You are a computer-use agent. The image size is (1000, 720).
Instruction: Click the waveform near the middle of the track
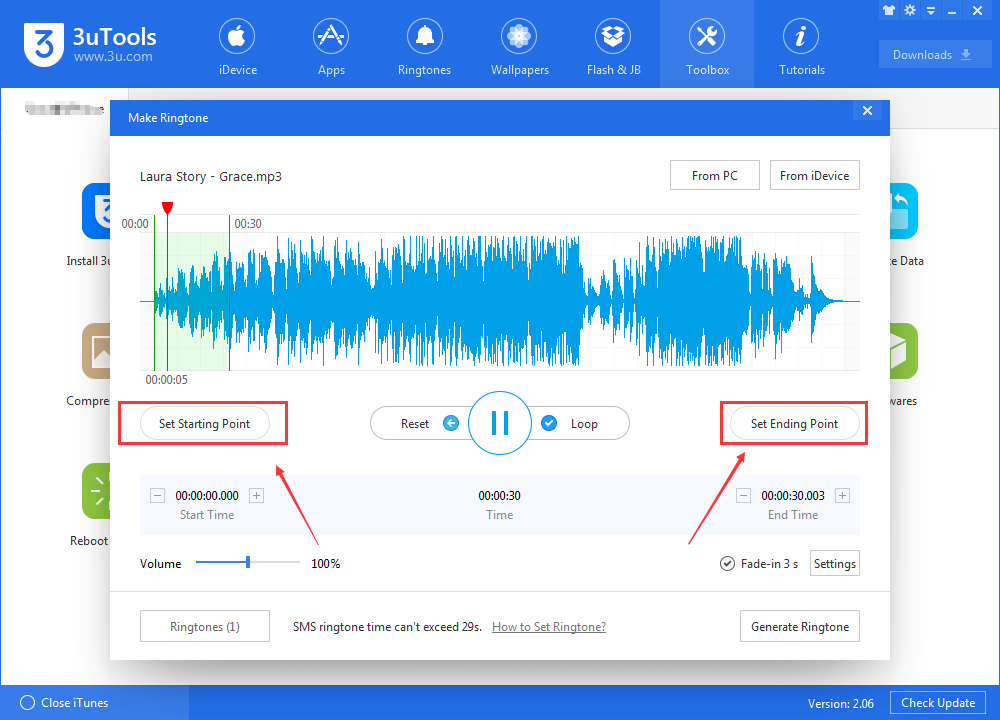pyautogui.click(x=500, y=301)
